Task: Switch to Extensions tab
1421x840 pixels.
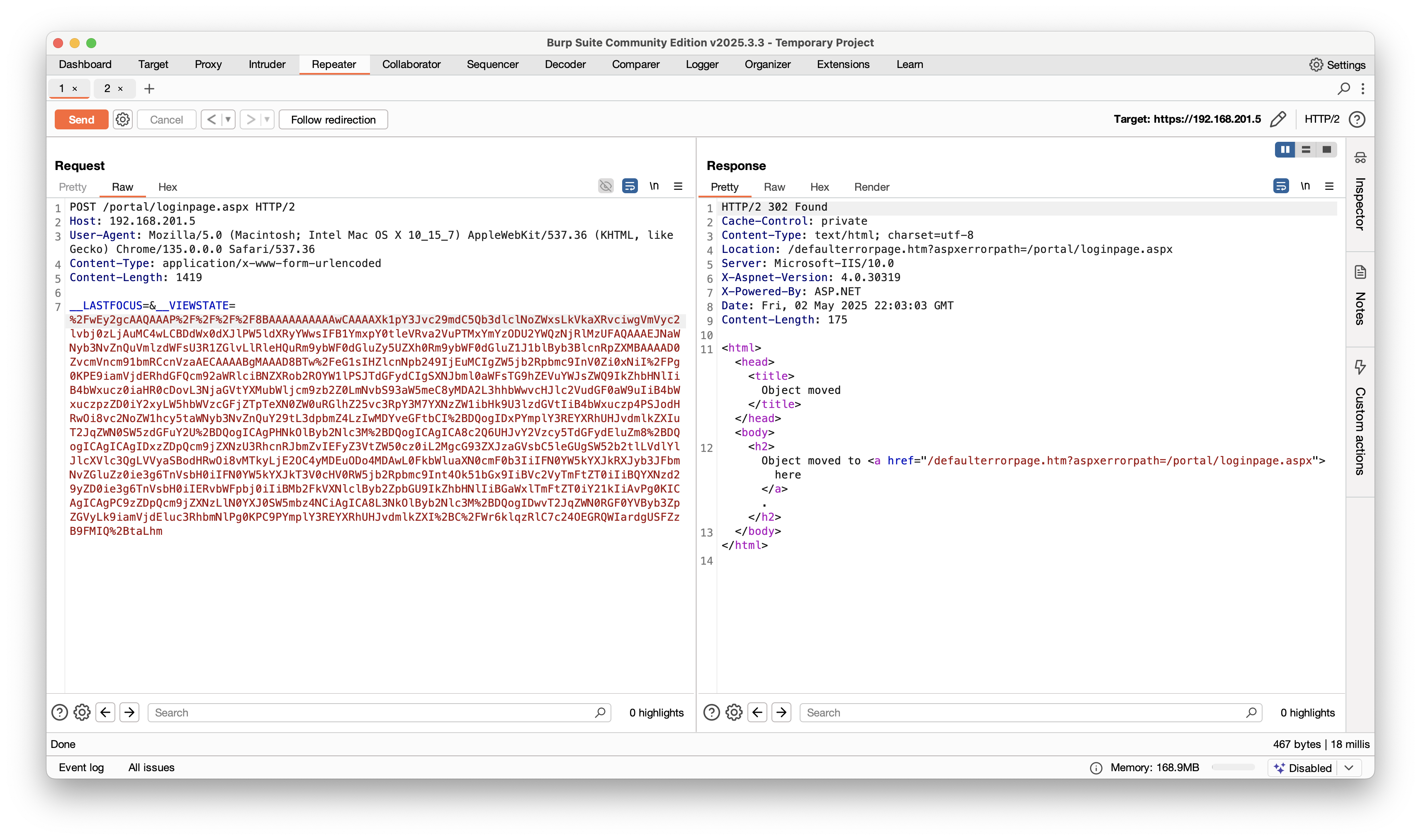Action: tap(842, 65)
